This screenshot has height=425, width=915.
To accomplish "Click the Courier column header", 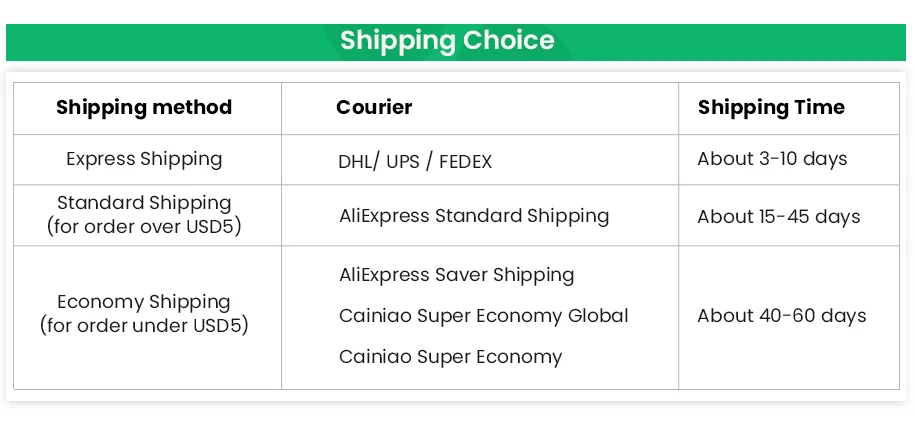I will (x=374, y=108).
